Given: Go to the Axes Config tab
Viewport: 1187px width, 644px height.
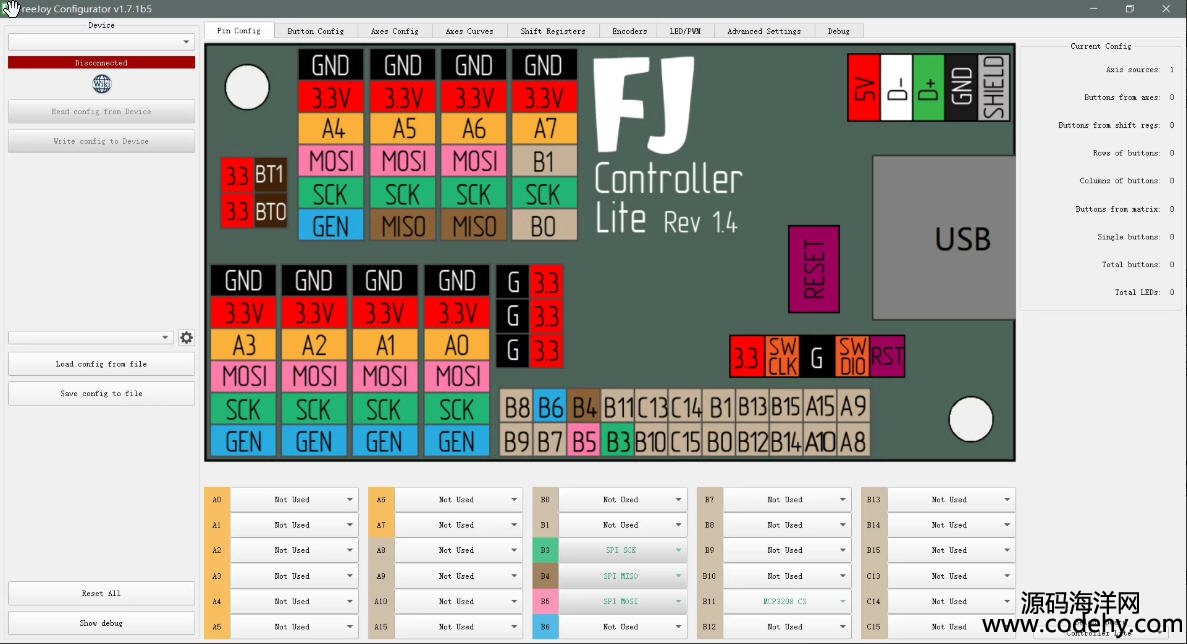Looking at the screenshot, I should 394,31.
